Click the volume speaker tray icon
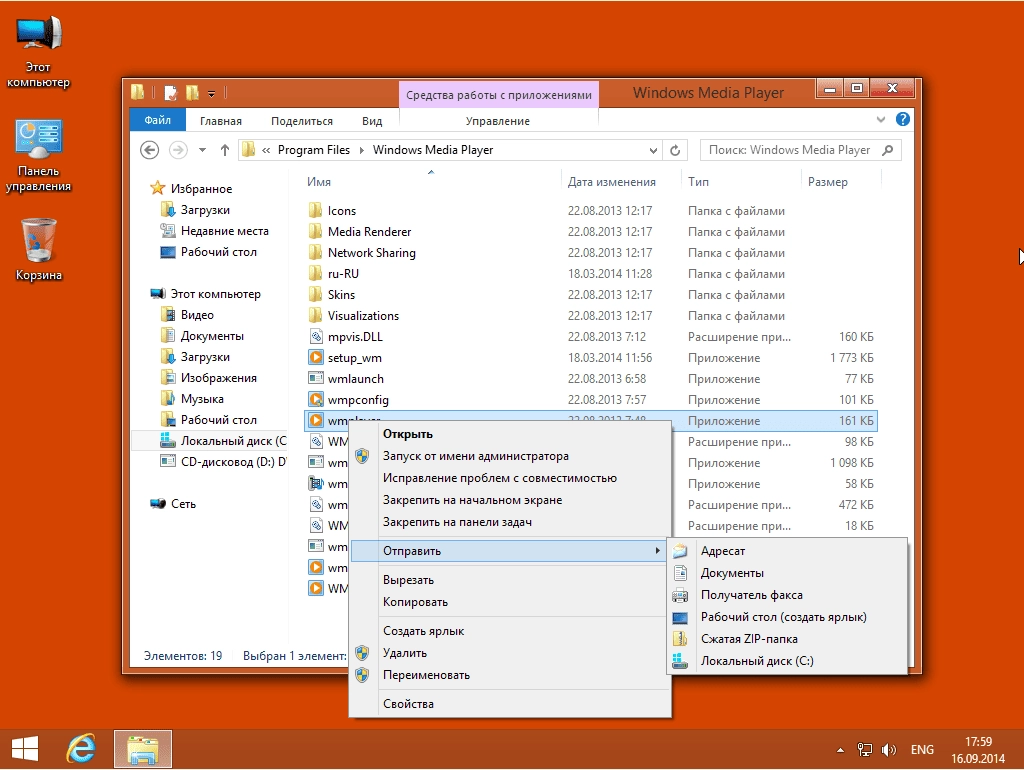The image size is (1024, 770). pyautogui.click(x=889, y=750)
